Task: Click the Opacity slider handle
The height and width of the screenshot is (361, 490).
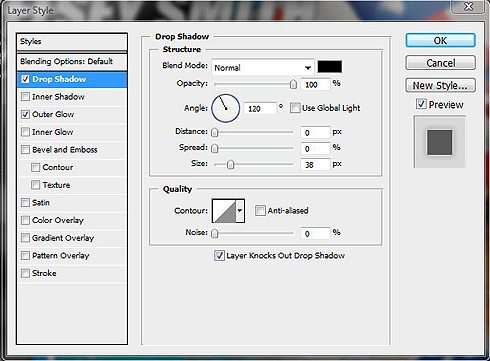Action: (x=293, y=84)
